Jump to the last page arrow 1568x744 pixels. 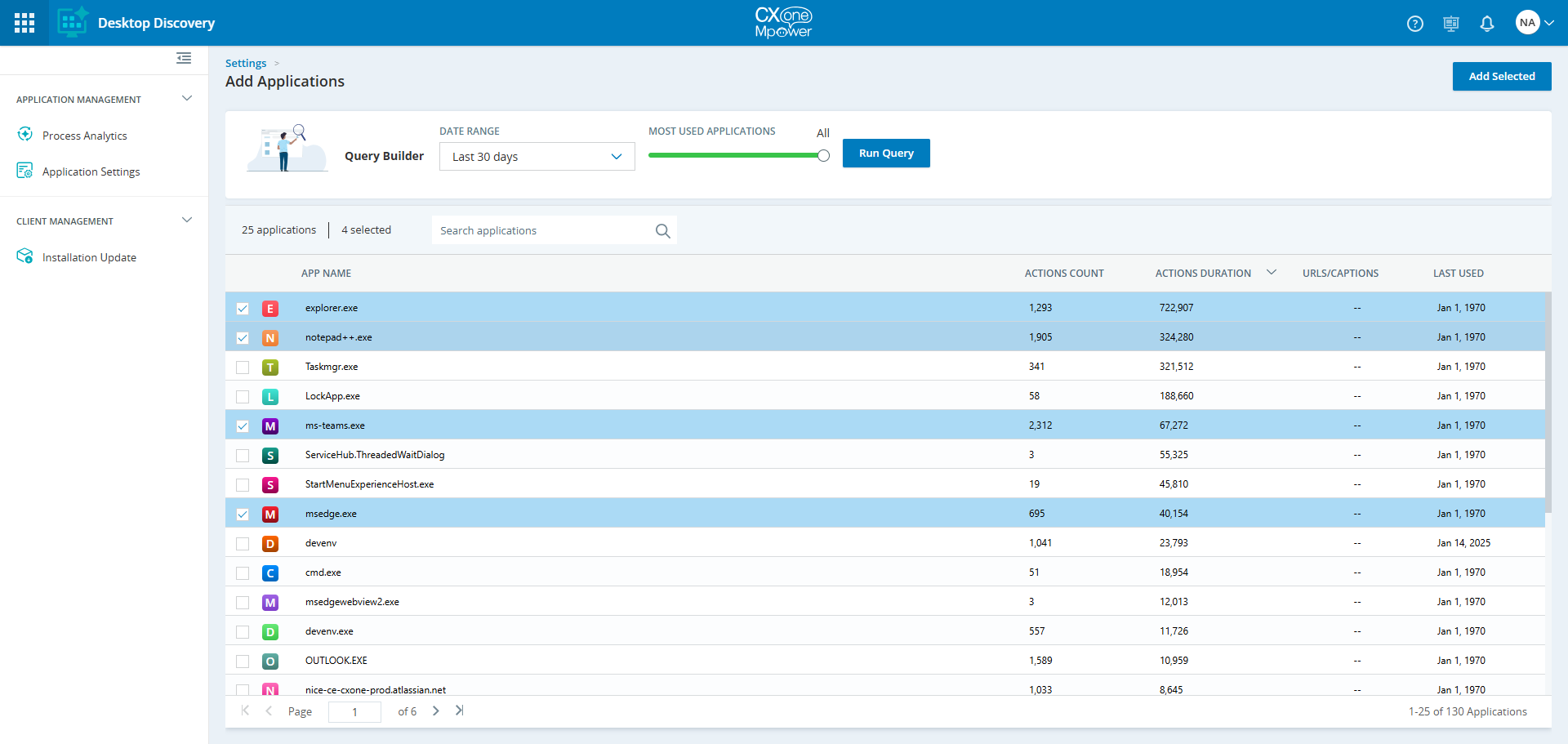tap(460, 711)
